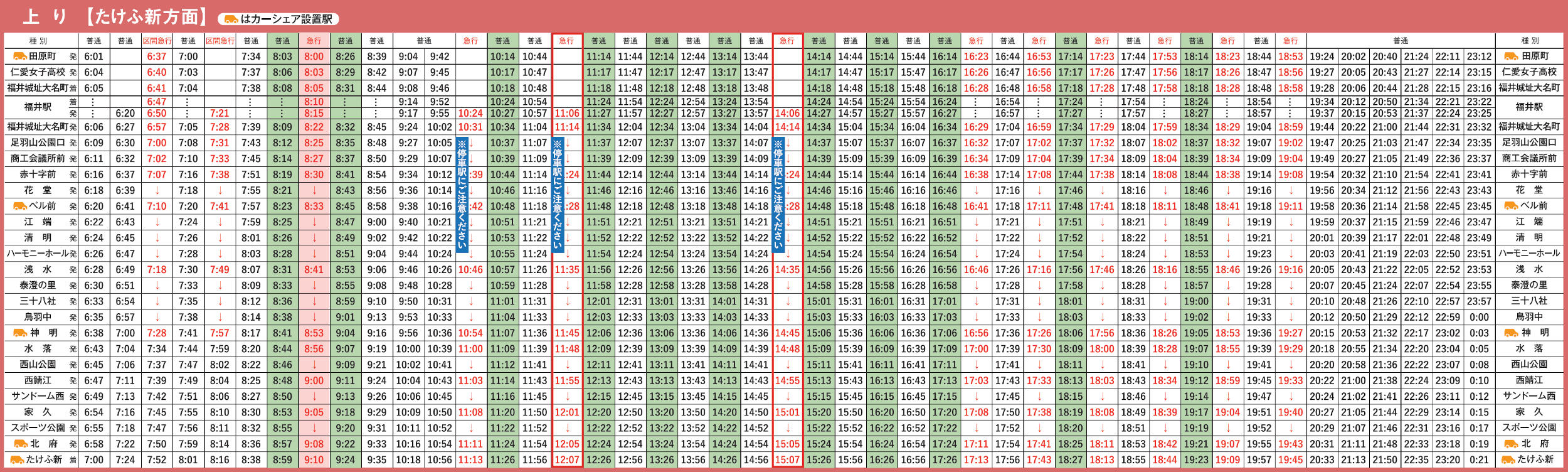Click the car-share icon beside 神明 in left column
This screenshot has height=472, width=1568.
click(x=19, y=333)
